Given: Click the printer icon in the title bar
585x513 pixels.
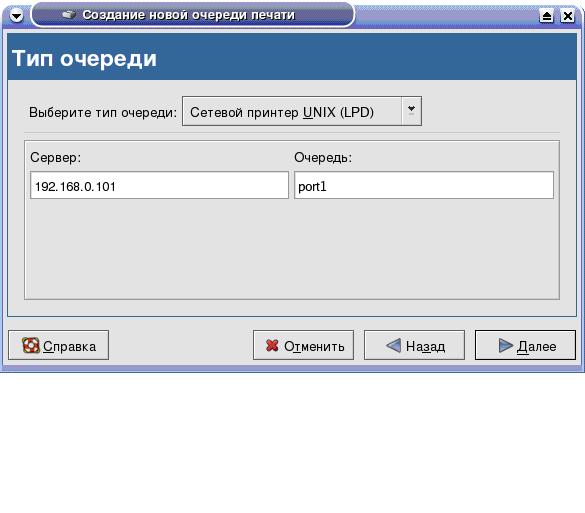Looking at the screenshot, I should click(x=69, y=15).
